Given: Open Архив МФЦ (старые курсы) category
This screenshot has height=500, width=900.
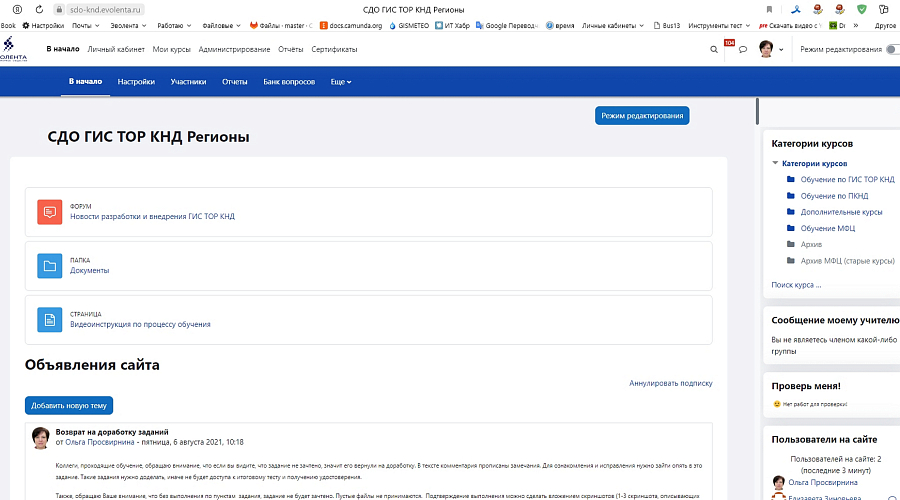Looking at the screenshot, I should 847,261.
